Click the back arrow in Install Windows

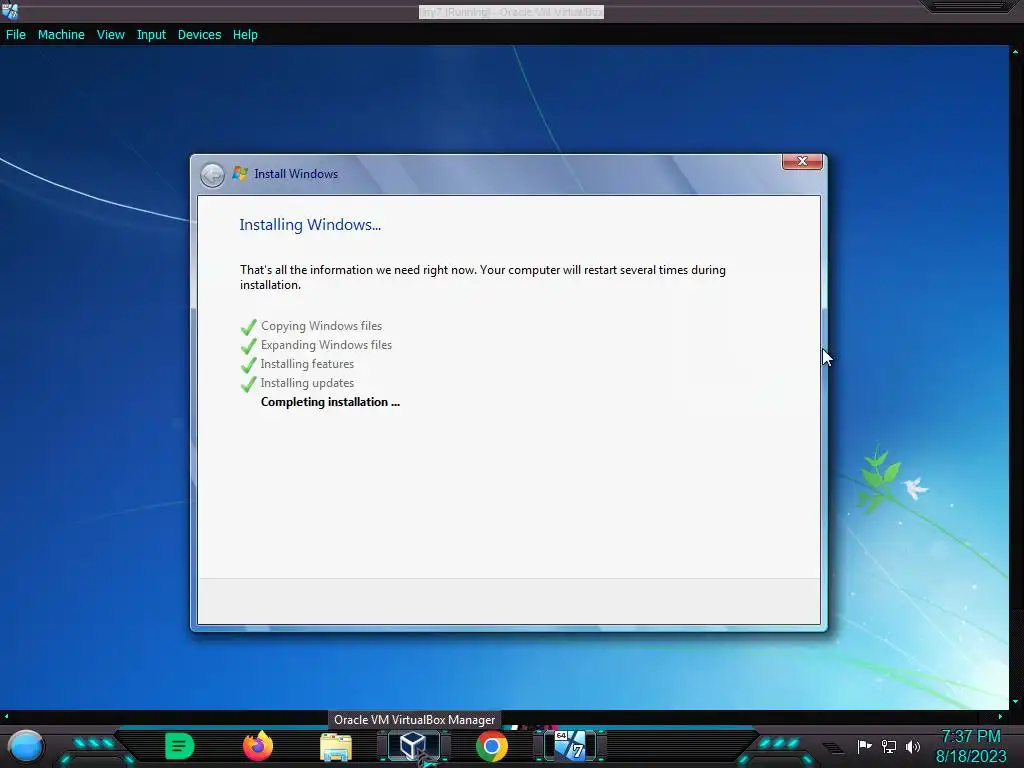212,175
